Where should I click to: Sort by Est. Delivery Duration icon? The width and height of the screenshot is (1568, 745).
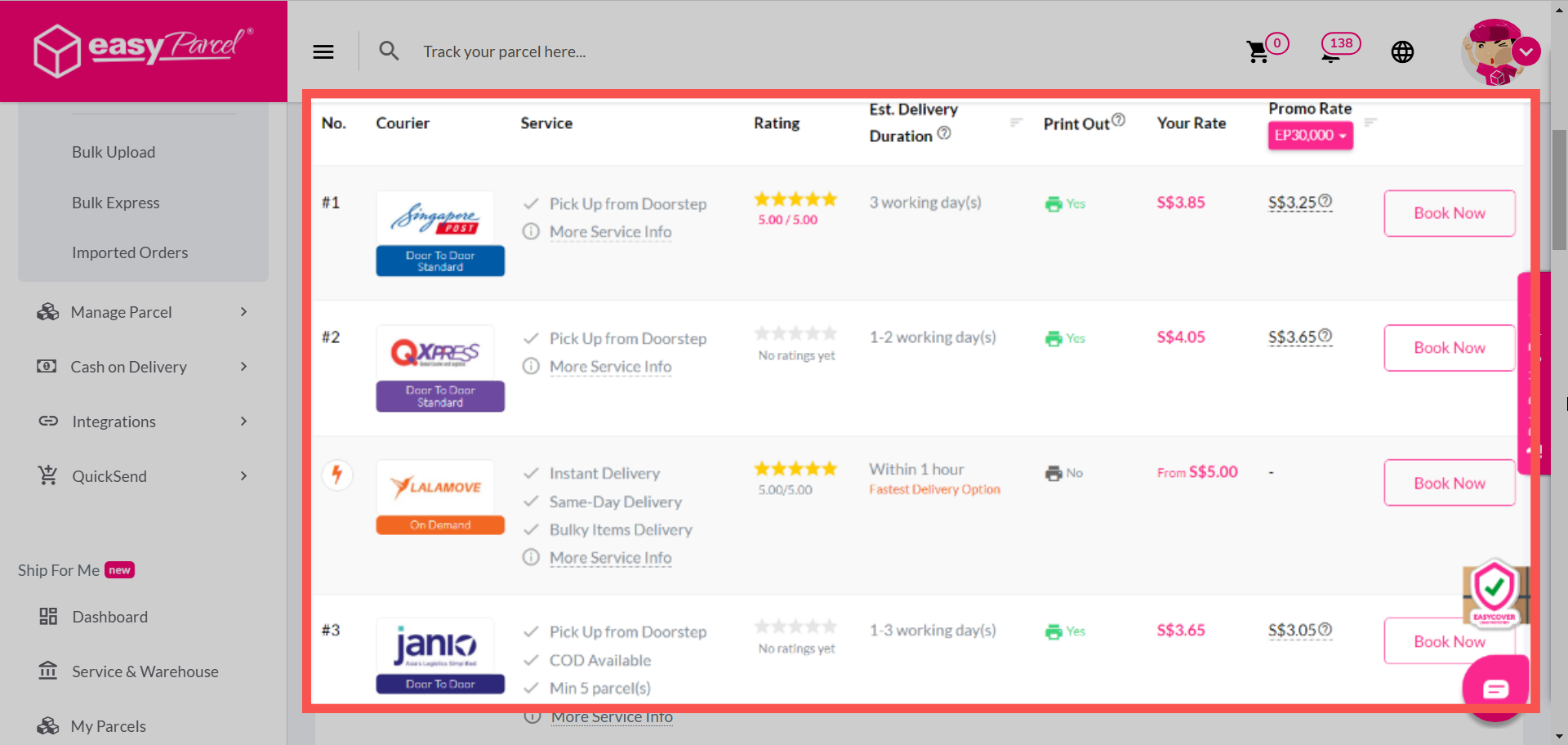1016,122
